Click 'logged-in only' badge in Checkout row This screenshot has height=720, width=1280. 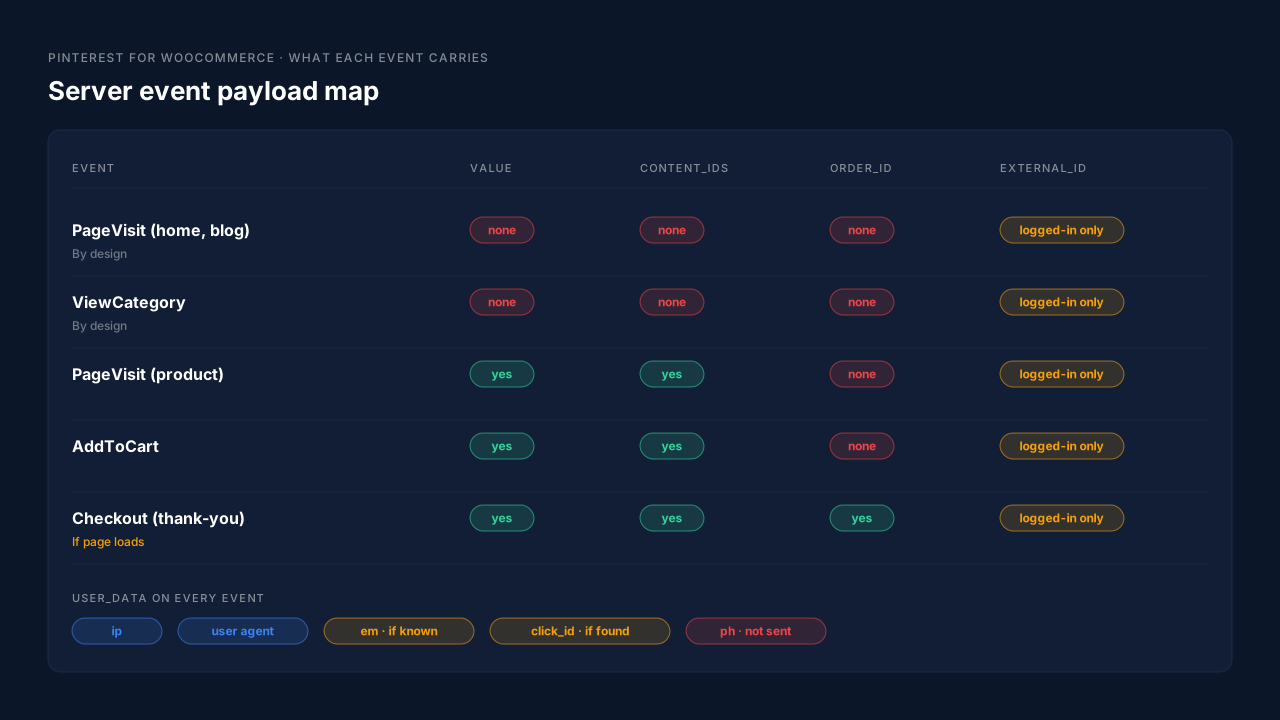point(1062,518)
